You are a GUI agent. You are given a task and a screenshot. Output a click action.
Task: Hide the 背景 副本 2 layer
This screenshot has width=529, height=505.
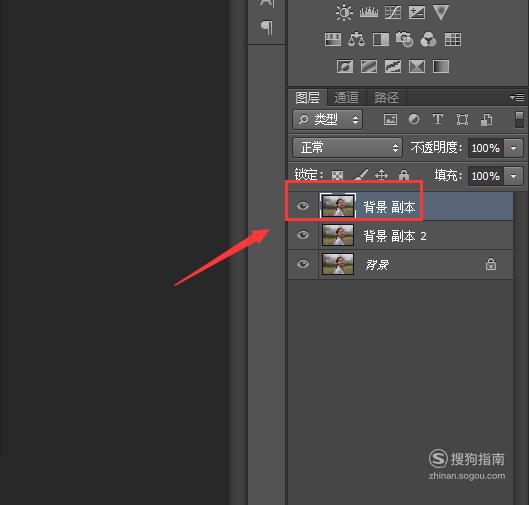pyautogui.click(x=303, y=235)
